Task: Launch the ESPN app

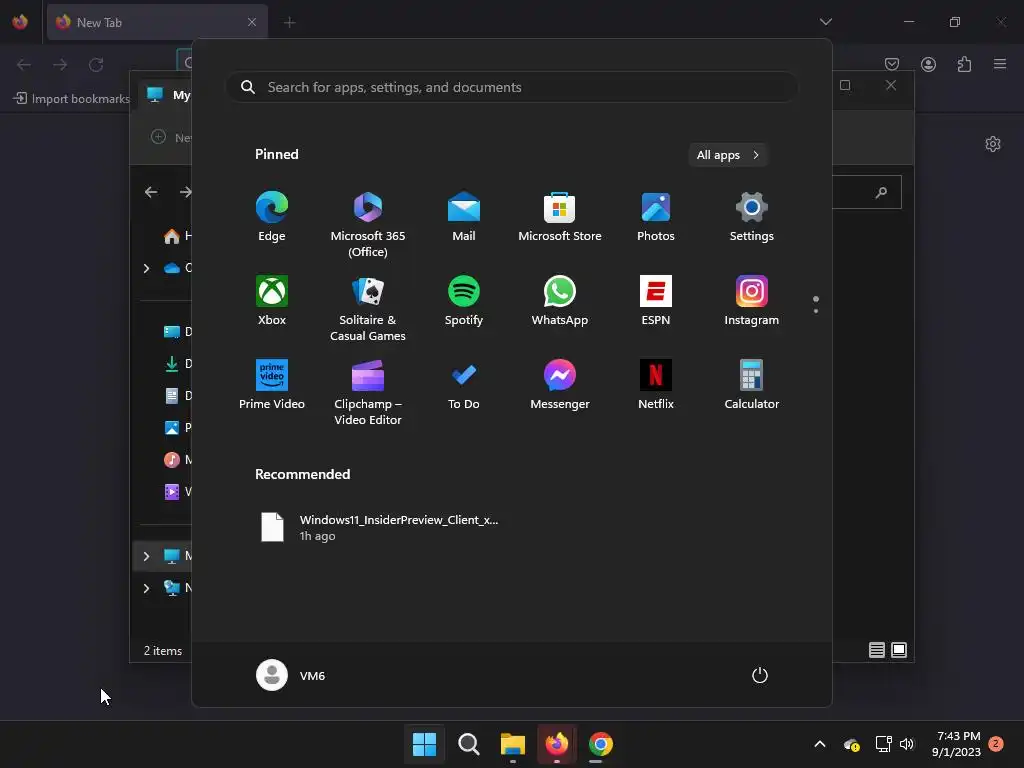Action: pyautogui.click(x=656, y=301)
